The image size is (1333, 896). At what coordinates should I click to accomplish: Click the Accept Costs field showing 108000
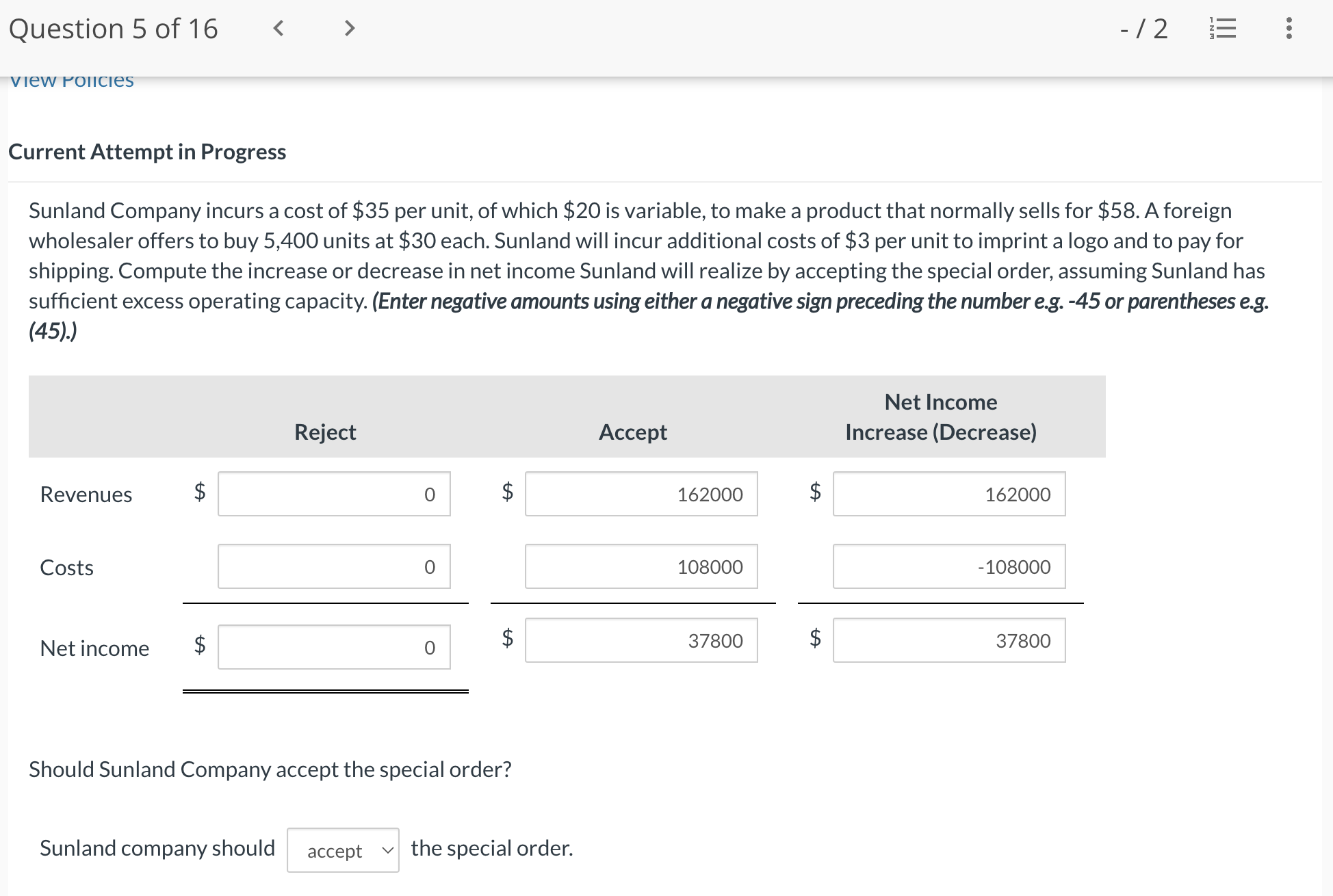pyautogui.click(x=641, y=566)
